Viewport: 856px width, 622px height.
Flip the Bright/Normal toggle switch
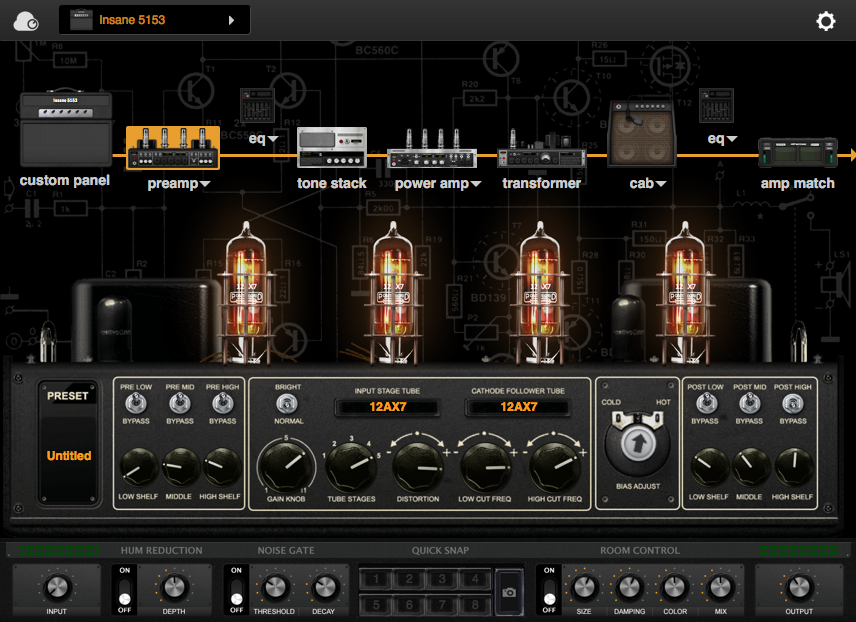287,404
